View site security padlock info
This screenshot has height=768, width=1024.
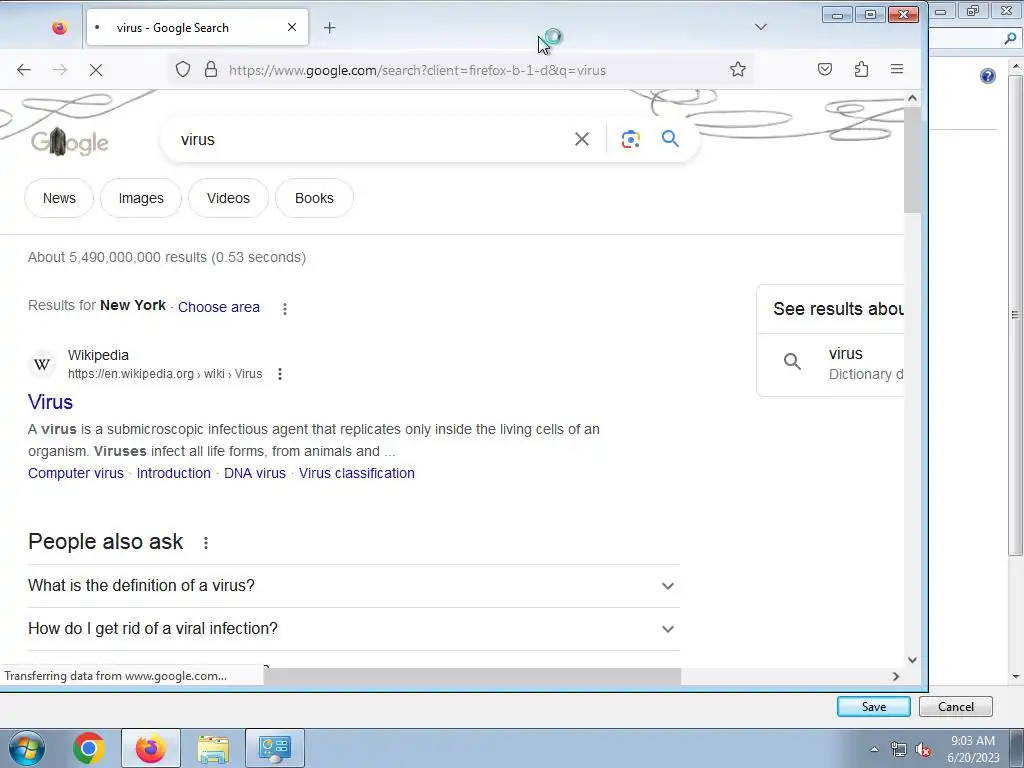210,69
